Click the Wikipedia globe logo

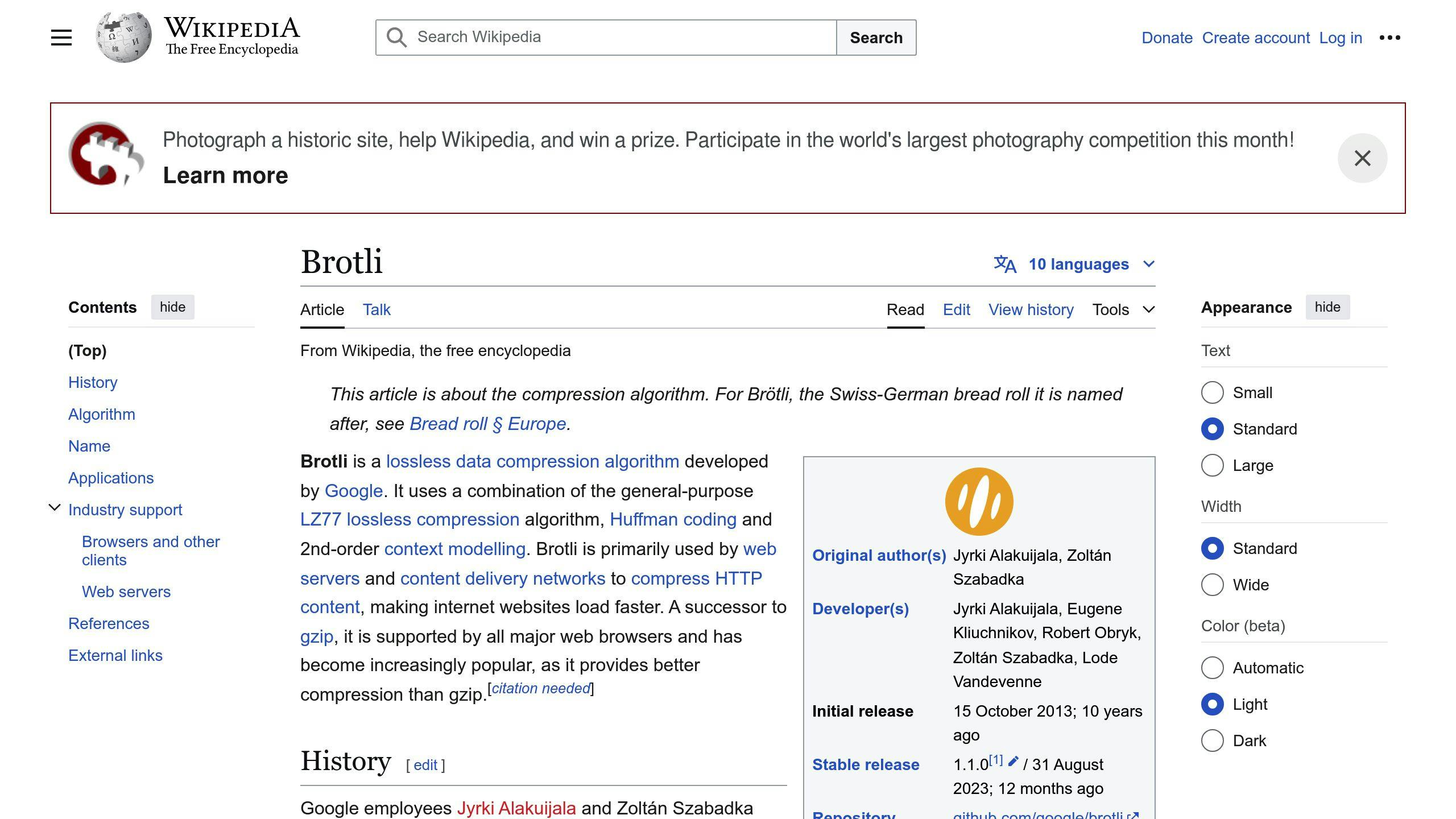123,38
